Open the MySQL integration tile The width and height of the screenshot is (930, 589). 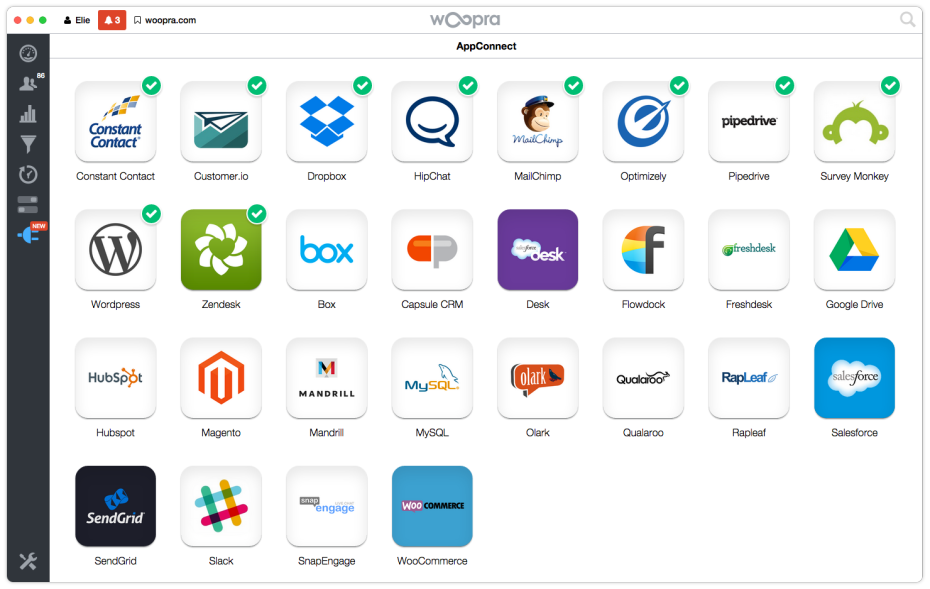pos(432,378)
